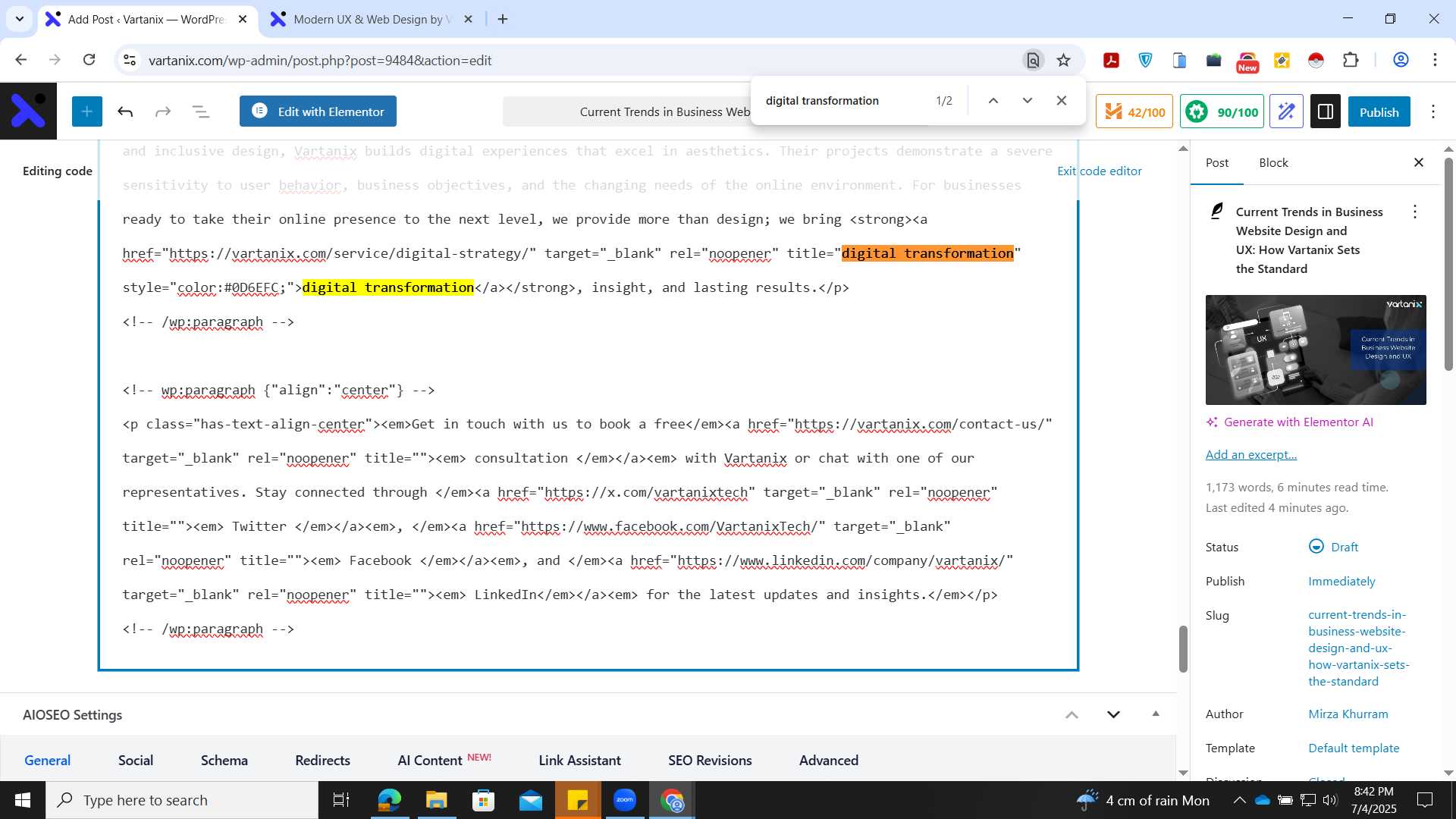Click the editor content vertical scrollbar
Screen dimensions: 1456x819
pyautogui.click(x=1183, y=648)
